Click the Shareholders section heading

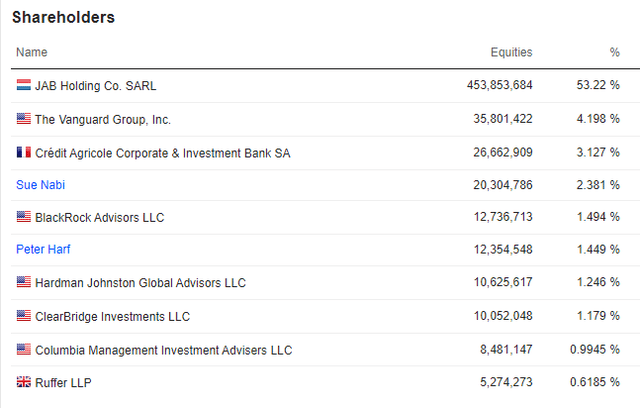[65, 17]
